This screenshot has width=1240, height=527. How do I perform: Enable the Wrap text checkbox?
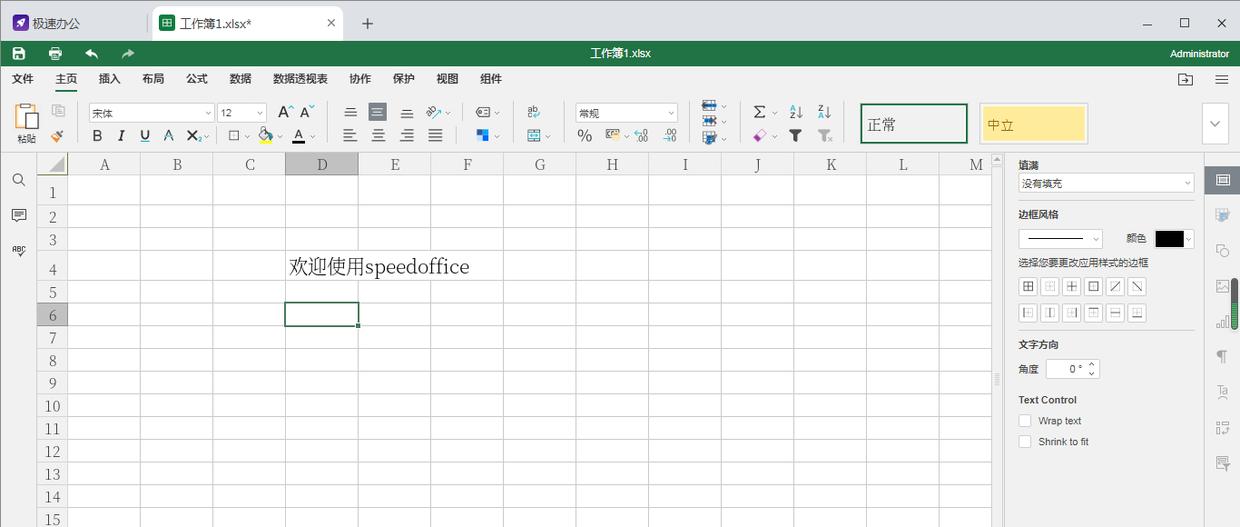pos(1025,421)
